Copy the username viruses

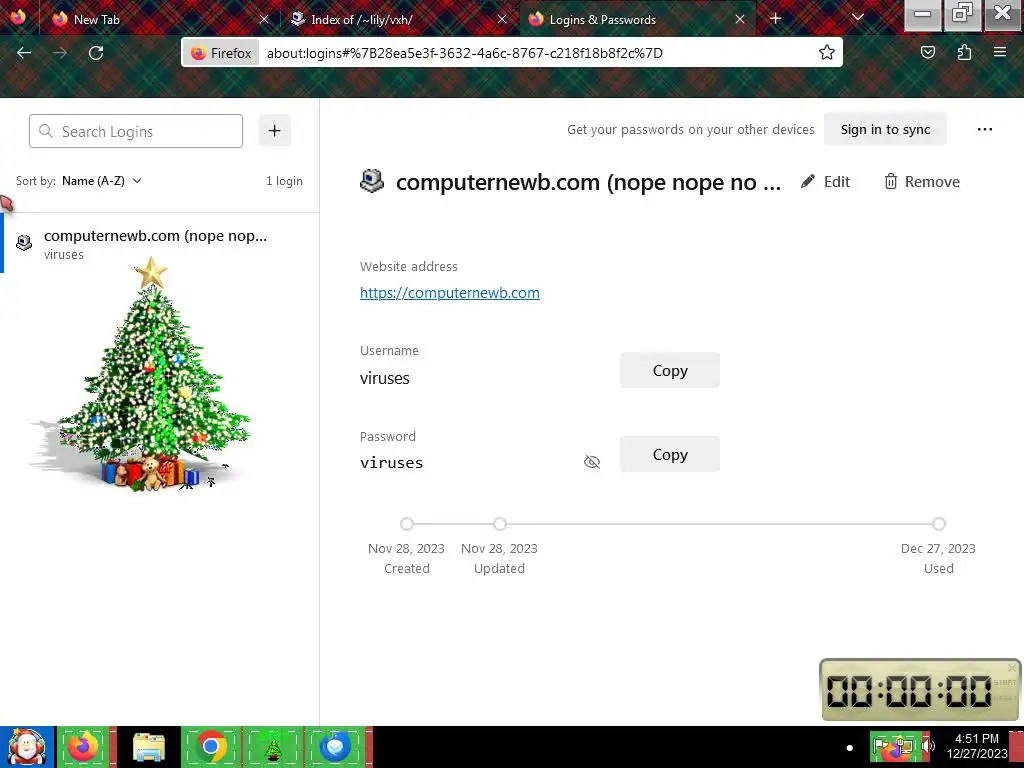pos(669,370)
